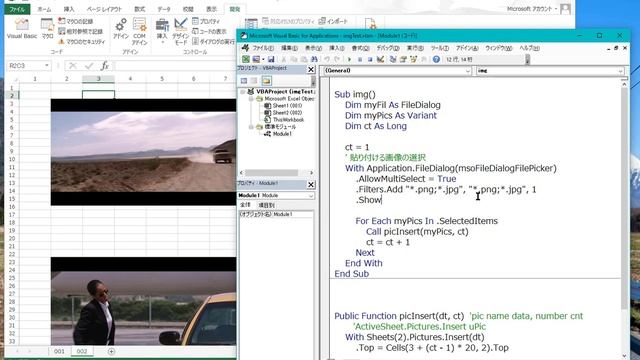Open the File (ファイル) tab in Excel
640x360 pixels.
pos(17,9)
